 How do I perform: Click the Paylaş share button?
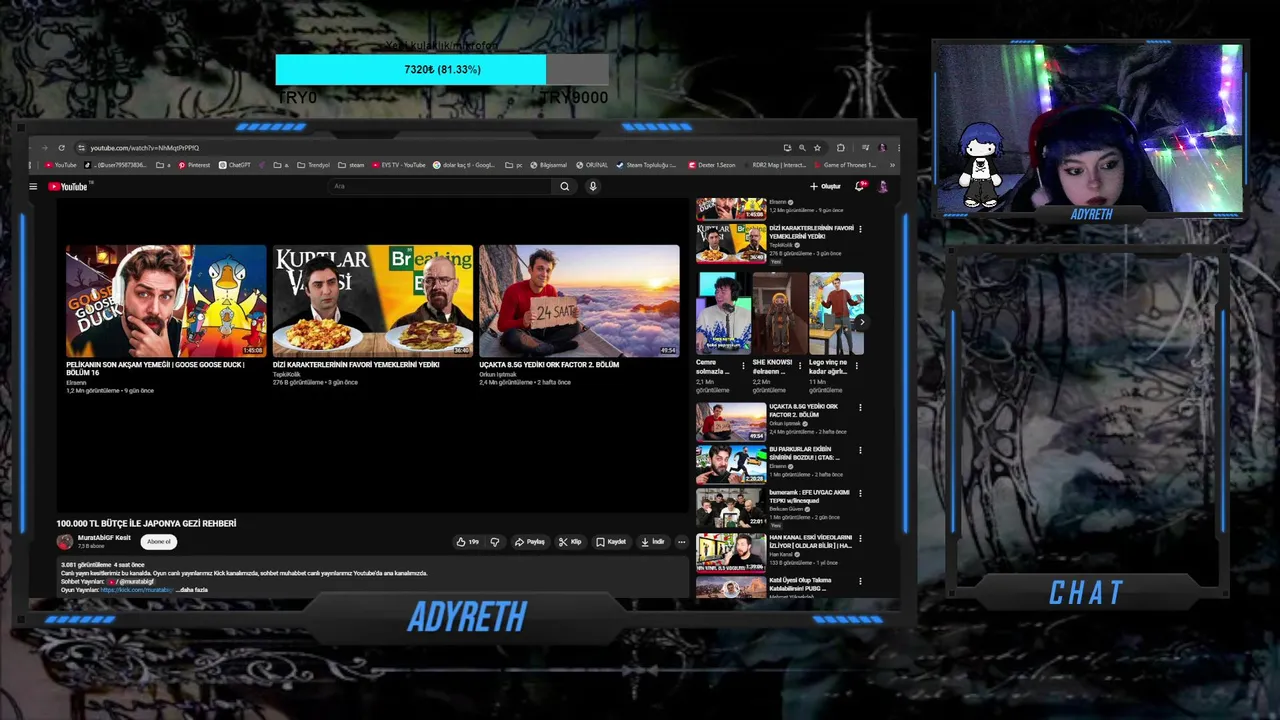pos(530,542)
